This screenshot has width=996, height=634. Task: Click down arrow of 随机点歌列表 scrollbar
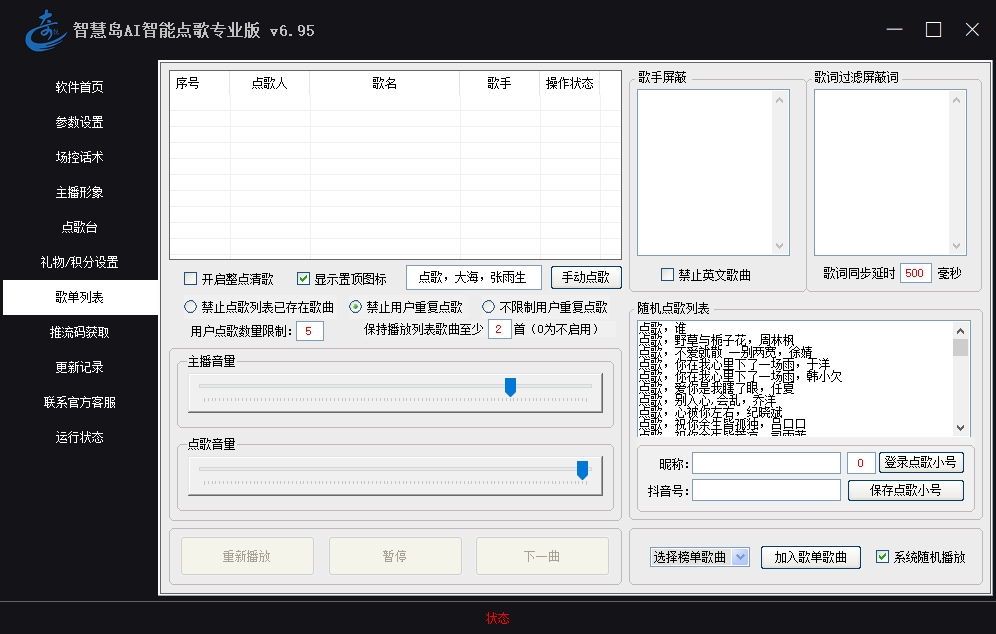tap(960, 427)
